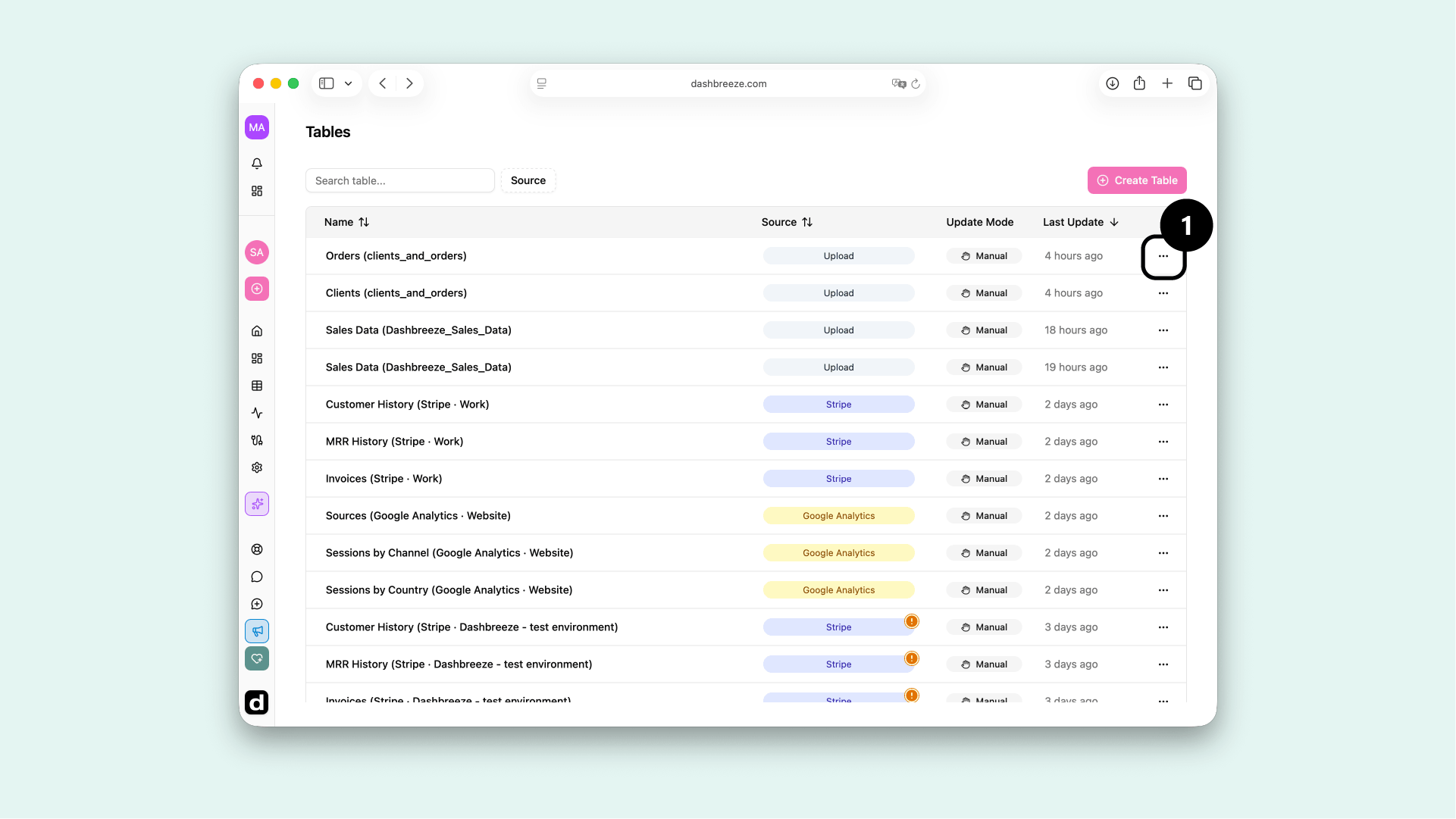The height and width of the screenshot is (819, 1456).
Task: Open options menu for the 18 hours ago Sales Data row
Action: (x=1163, y=330)
